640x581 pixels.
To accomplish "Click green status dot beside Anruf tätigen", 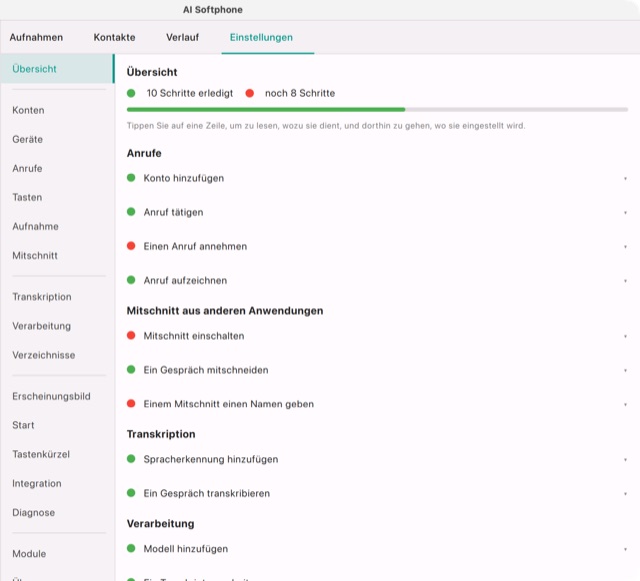I will click(131, 211).
